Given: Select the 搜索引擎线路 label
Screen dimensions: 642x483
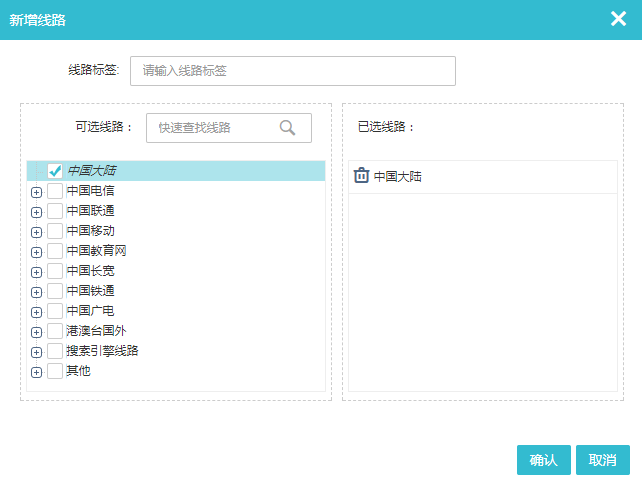Looking at the screenshot, I should click(102, 351).
